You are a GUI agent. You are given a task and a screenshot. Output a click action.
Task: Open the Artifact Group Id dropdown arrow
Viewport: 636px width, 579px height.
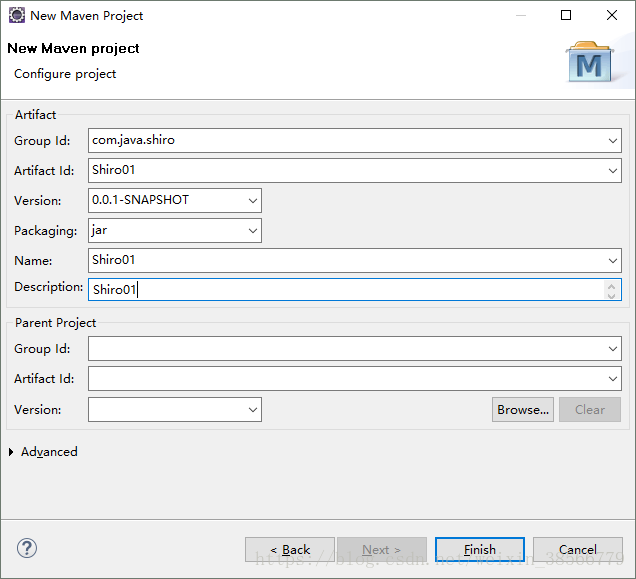(x=612, y=141)
